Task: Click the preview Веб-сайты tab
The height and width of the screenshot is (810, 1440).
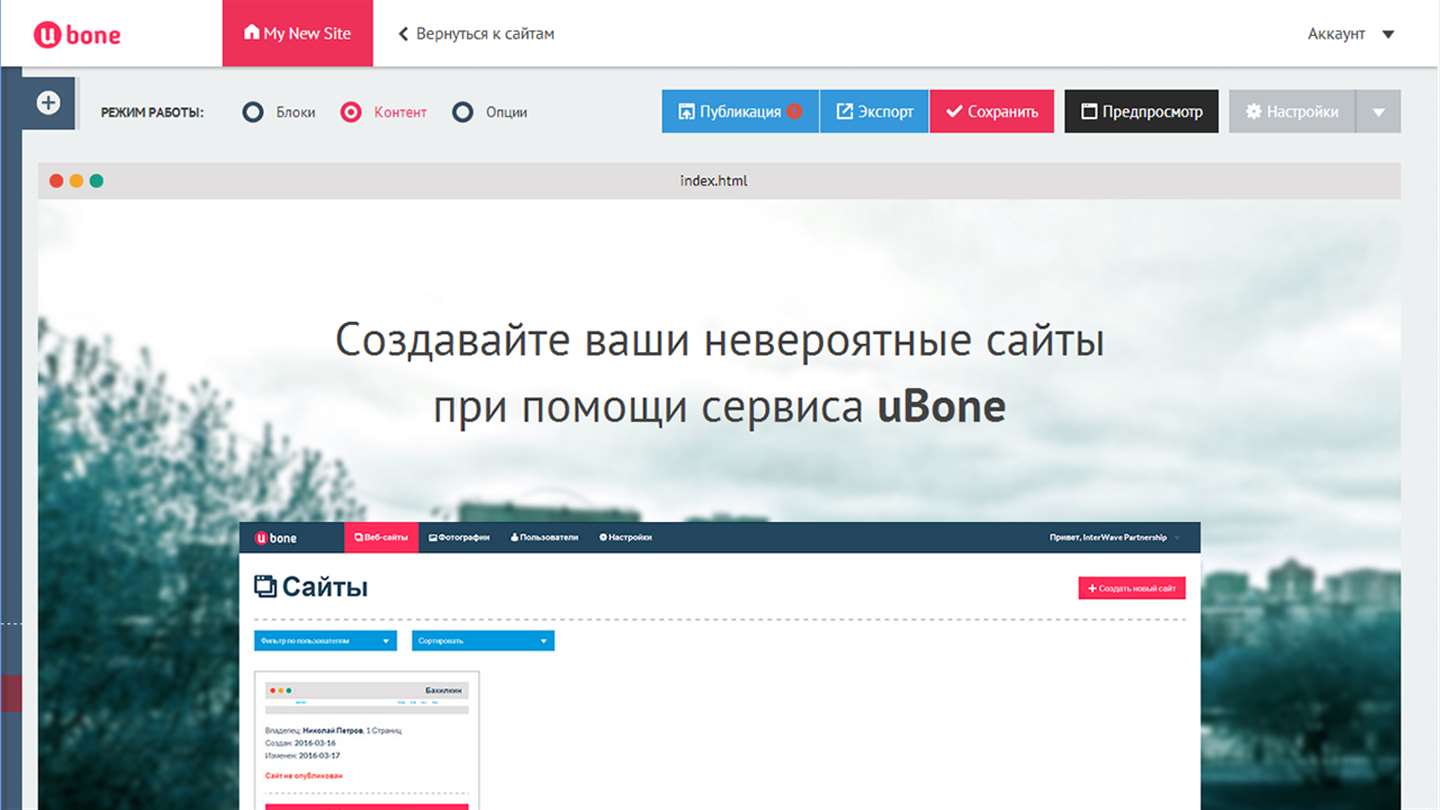Action: click(x=380, y=537)
